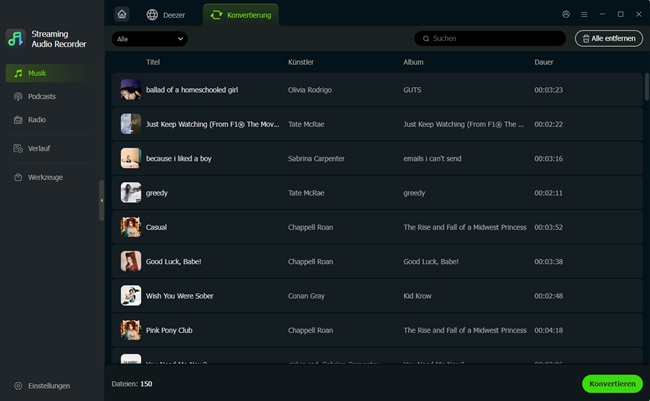This screenshot has width=650, height=401.
Task: Click the Dateien: 150 file count
Action: coord(132,384)
